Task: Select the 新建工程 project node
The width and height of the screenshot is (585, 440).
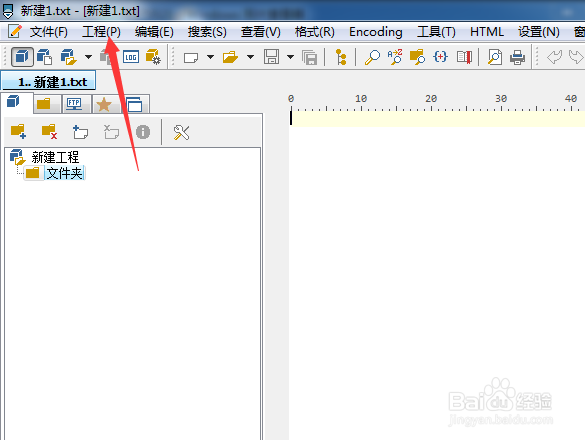Action: (55, 157)
